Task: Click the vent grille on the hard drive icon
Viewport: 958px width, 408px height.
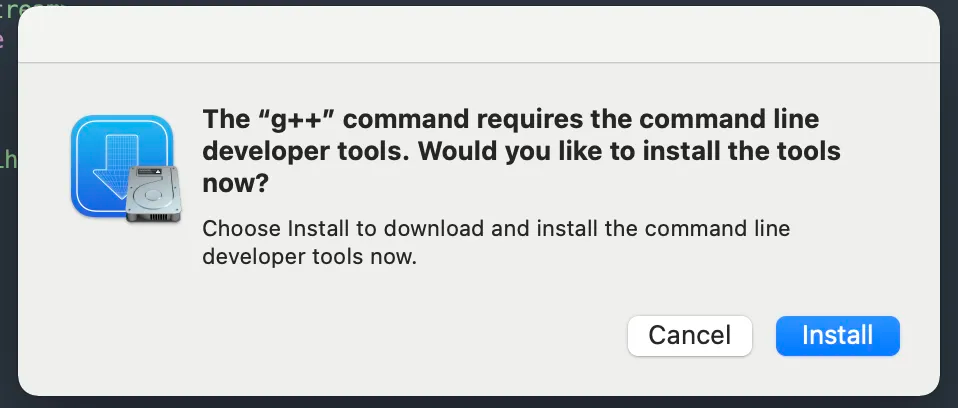Action: pos(153,217)
